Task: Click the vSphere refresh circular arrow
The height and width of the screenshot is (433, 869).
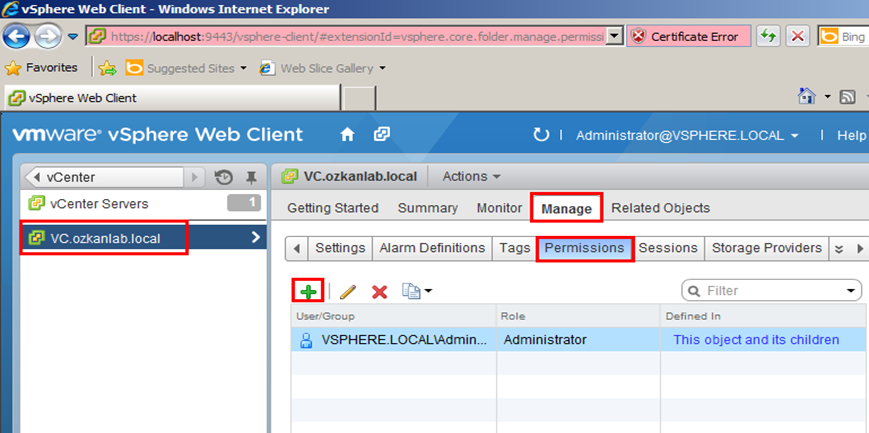Action: (x=540, y=135)
